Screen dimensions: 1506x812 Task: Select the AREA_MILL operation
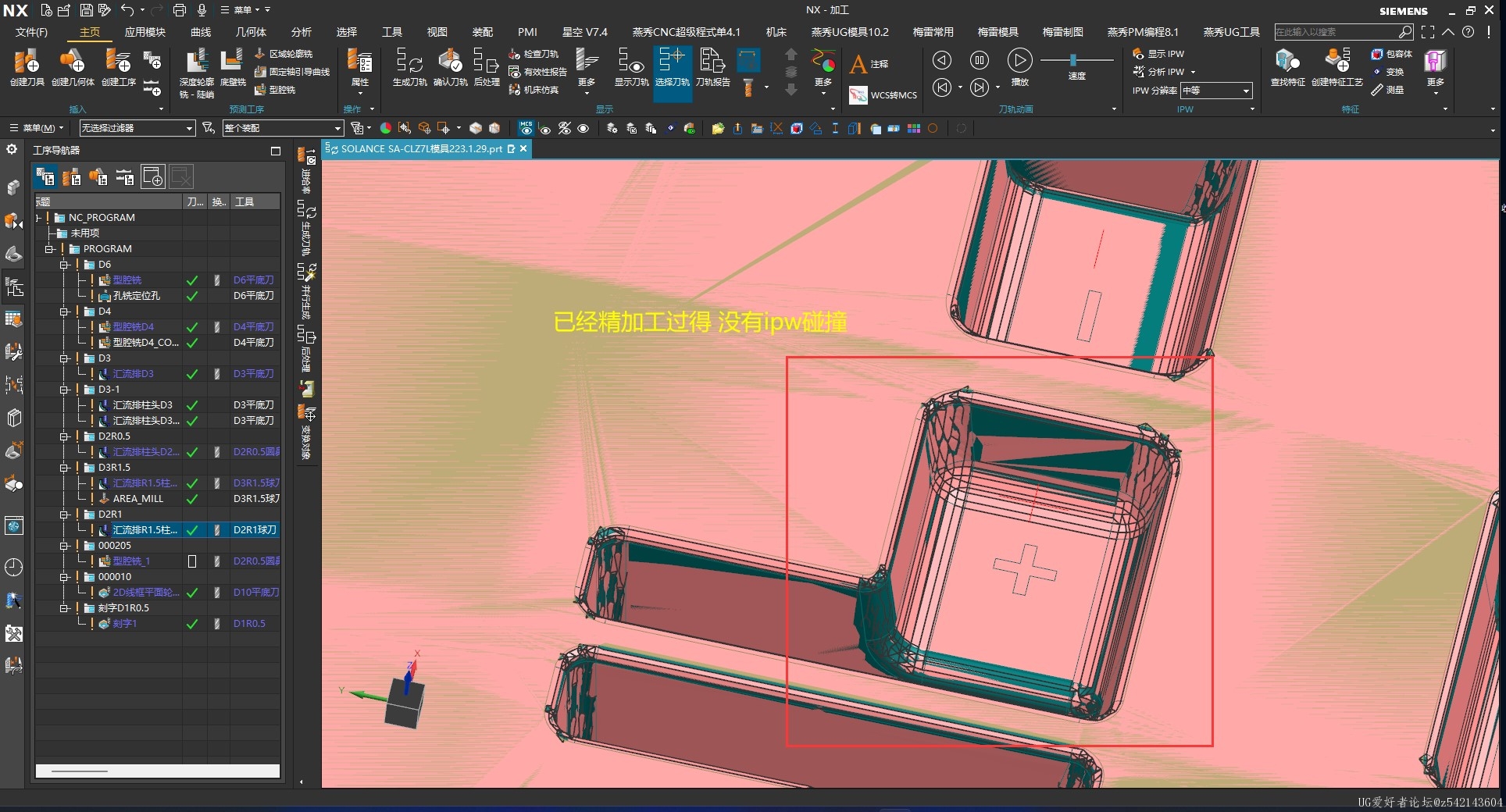coord(138,499)
